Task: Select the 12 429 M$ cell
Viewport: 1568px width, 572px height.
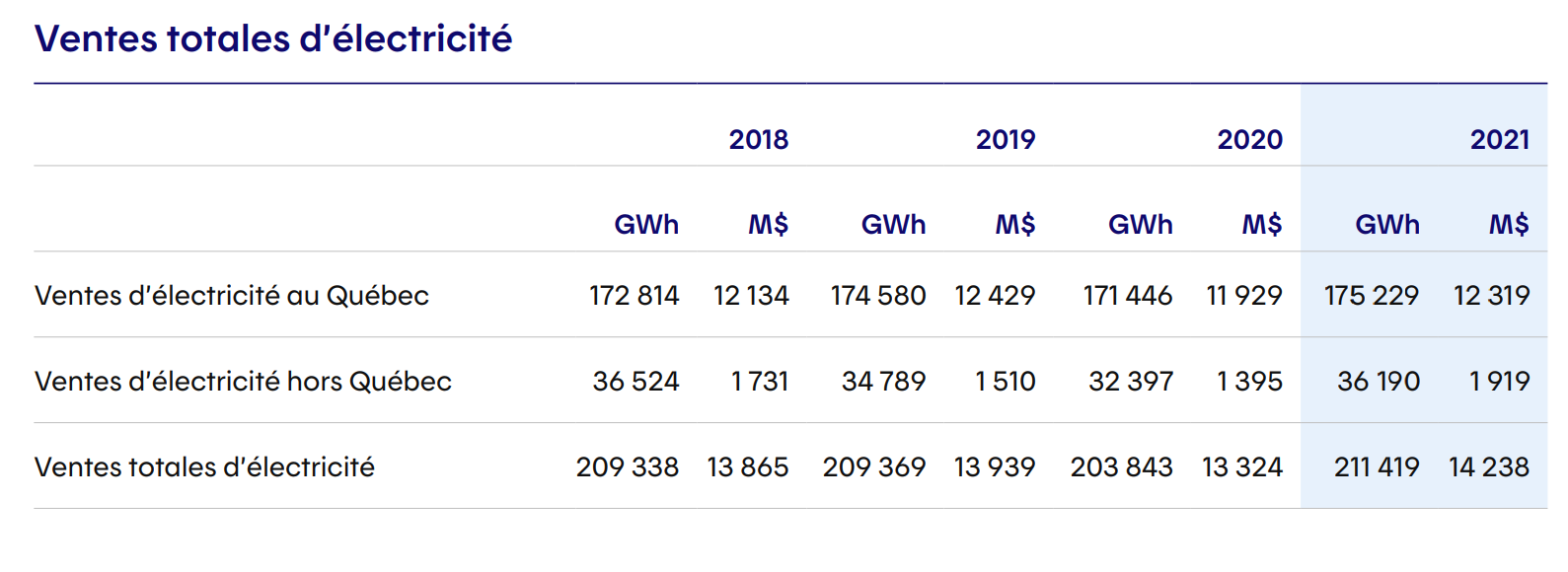Action: (995, 296)
